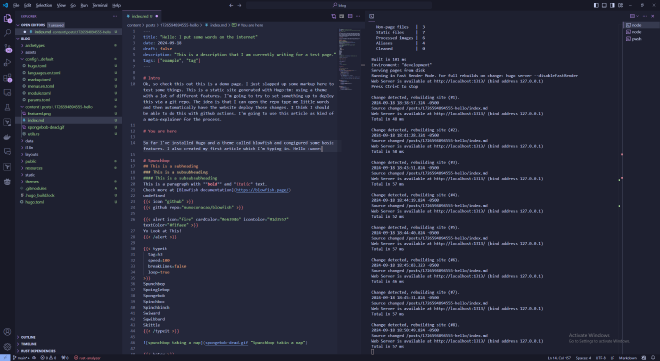Select the index.md editor tab

142,16
